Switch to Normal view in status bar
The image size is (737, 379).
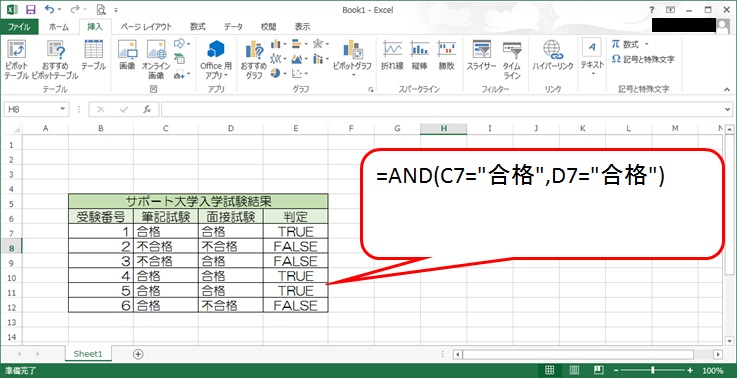coord(549,370)
